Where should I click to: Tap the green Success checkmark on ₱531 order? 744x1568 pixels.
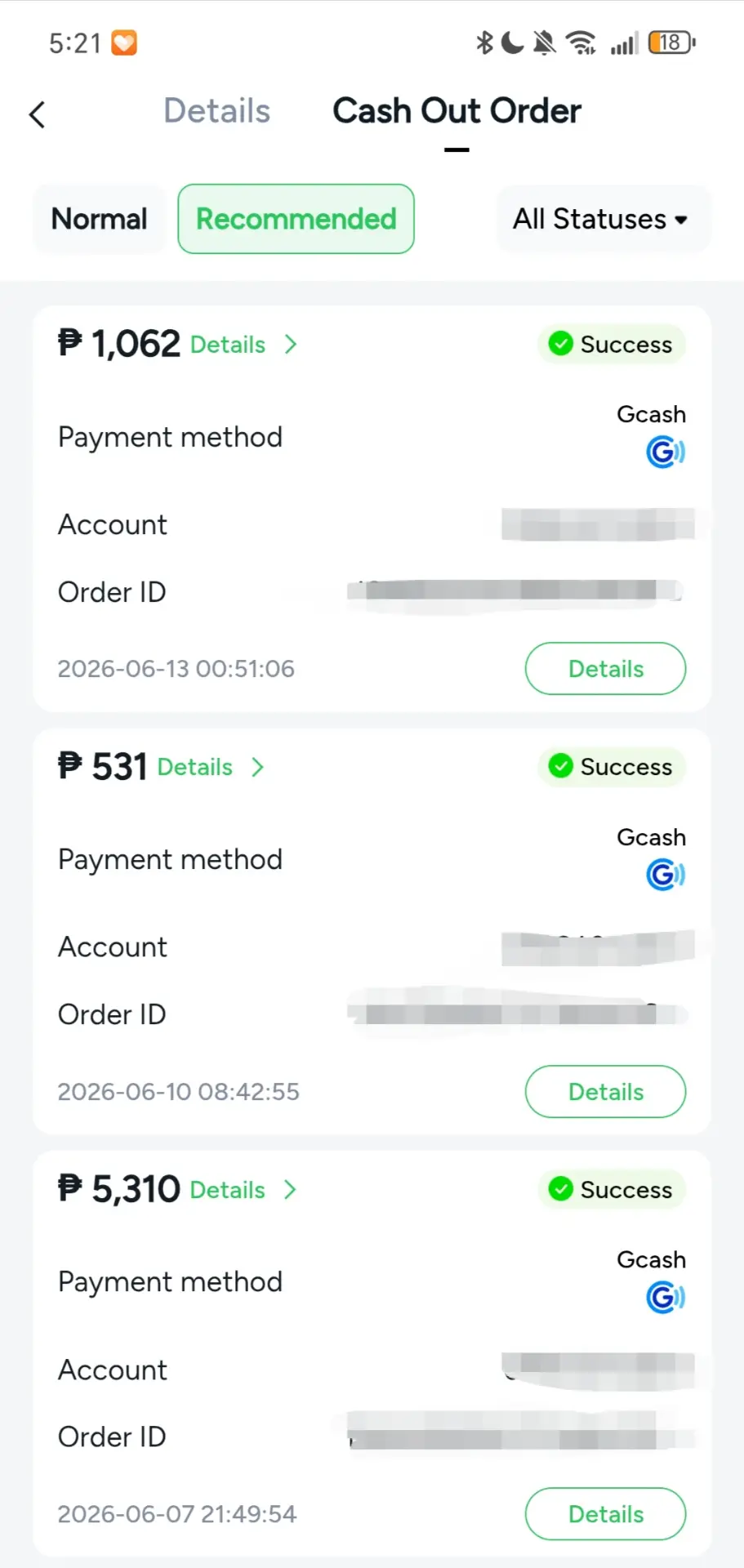(x=560, y=766)
